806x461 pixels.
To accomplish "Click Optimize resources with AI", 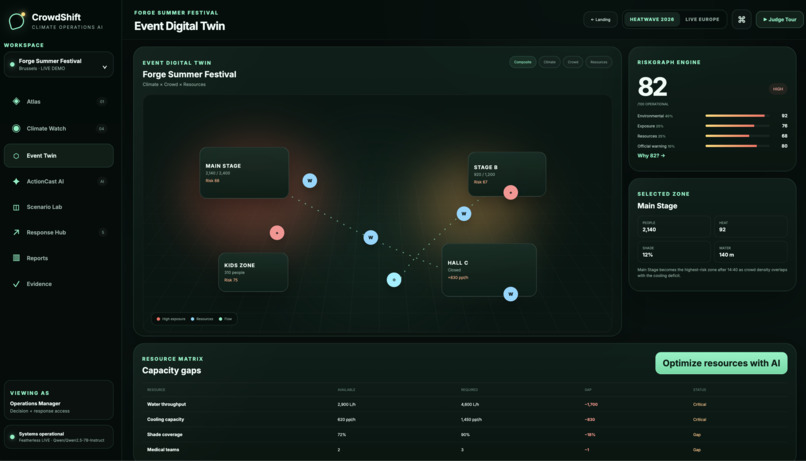I will coord(721,363).
